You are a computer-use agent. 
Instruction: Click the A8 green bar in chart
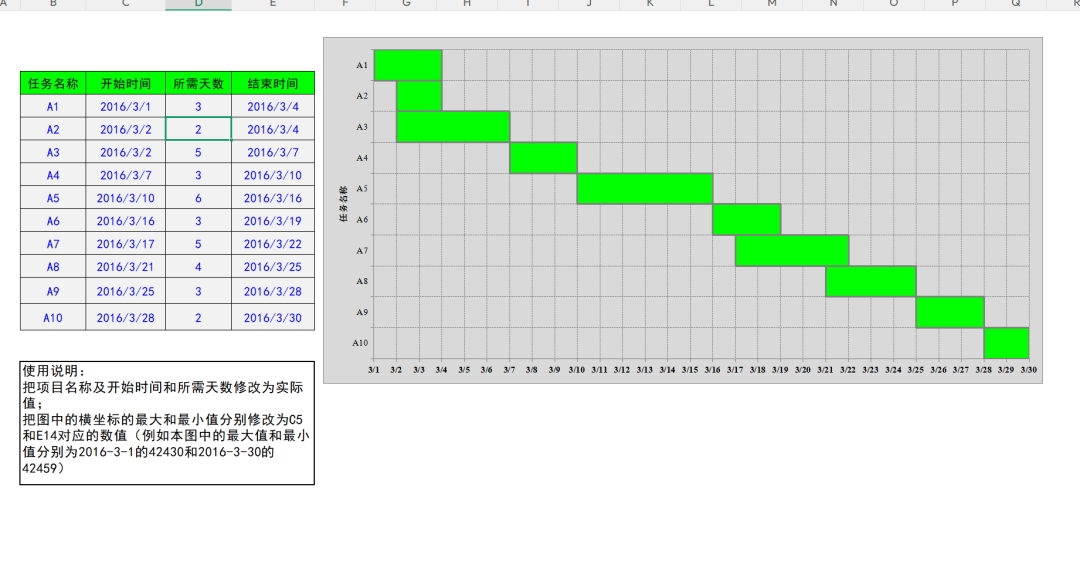pyautogui.click(x=870, y=281)
